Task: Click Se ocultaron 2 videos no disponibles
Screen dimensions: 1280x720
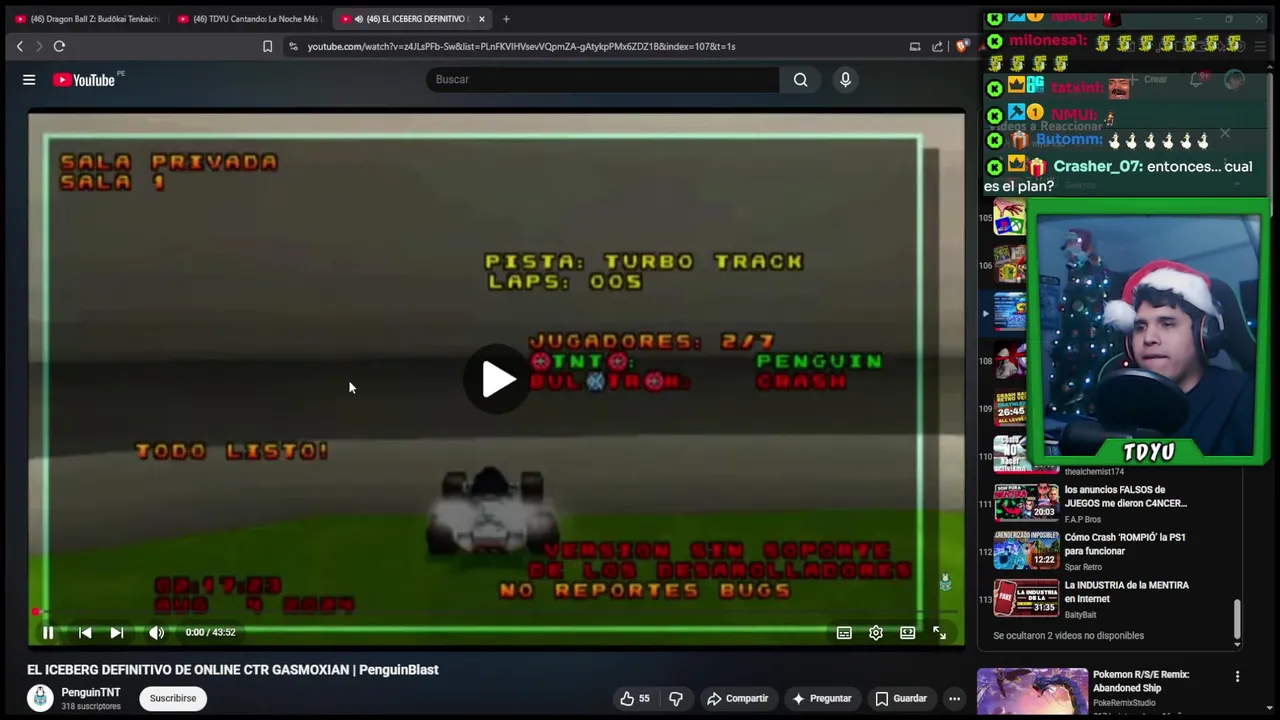Action: point(1068,636)
